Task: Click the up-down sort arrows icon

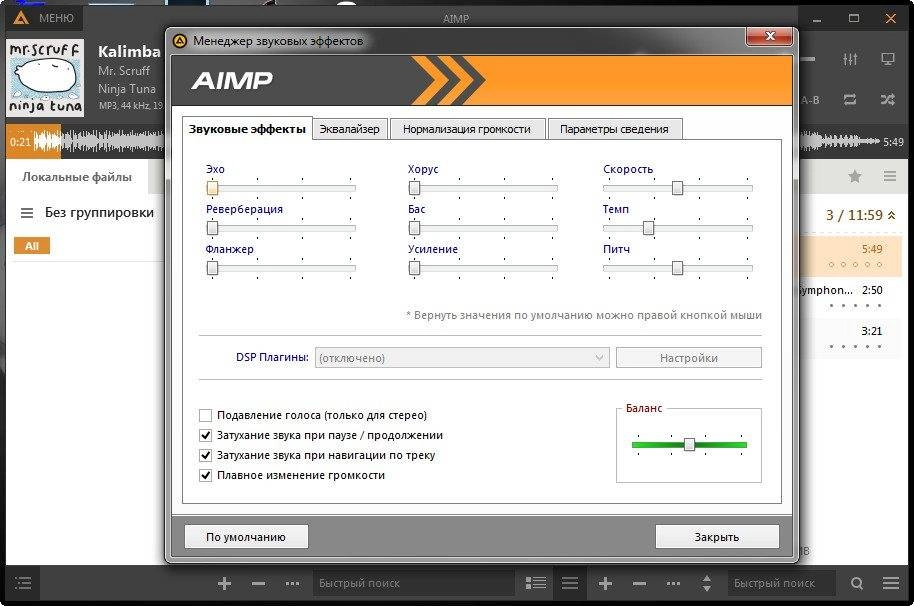Action: coord(706,583)
